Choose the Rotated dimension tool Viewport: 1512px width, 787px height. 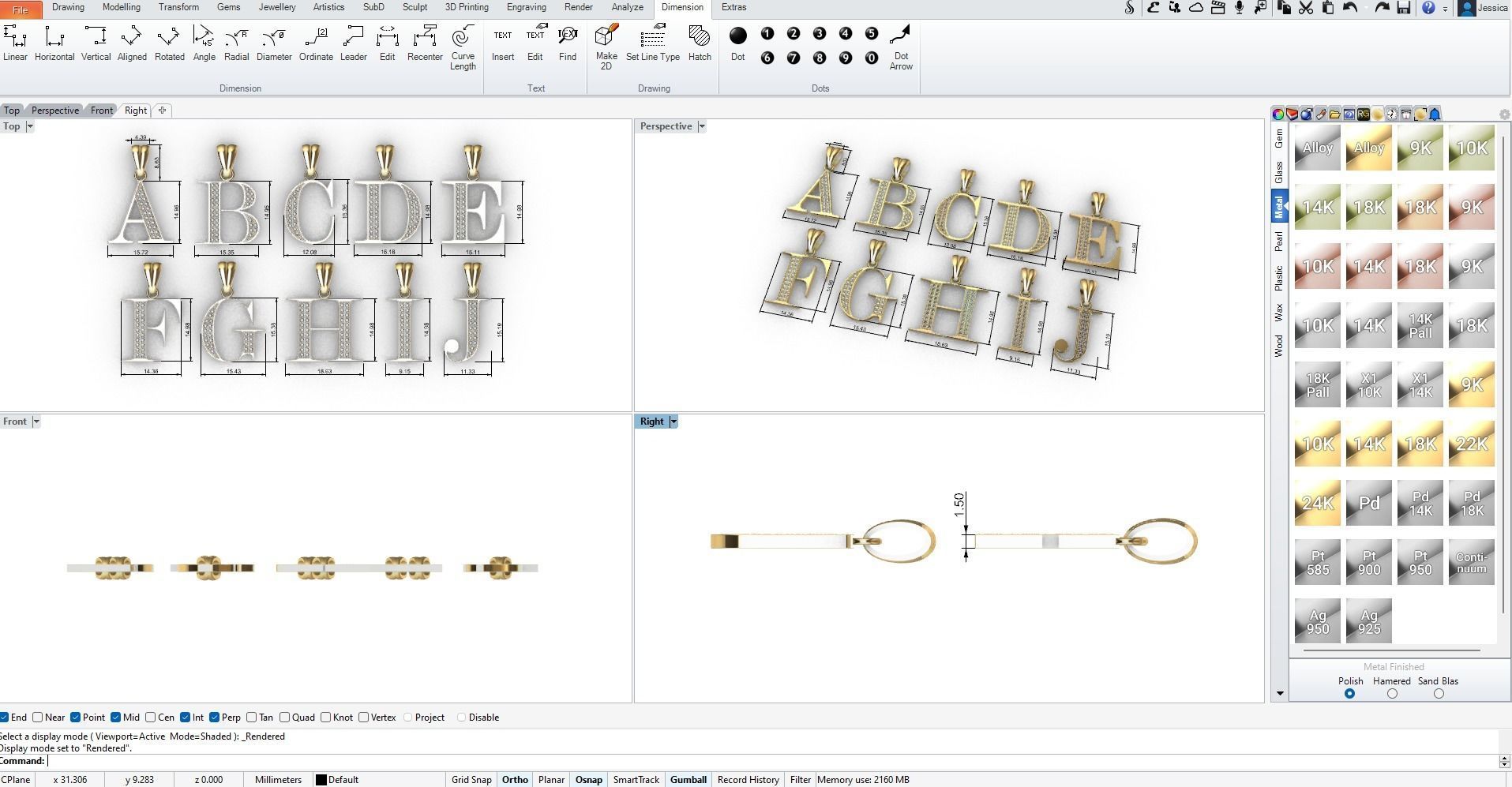point(169,43)
